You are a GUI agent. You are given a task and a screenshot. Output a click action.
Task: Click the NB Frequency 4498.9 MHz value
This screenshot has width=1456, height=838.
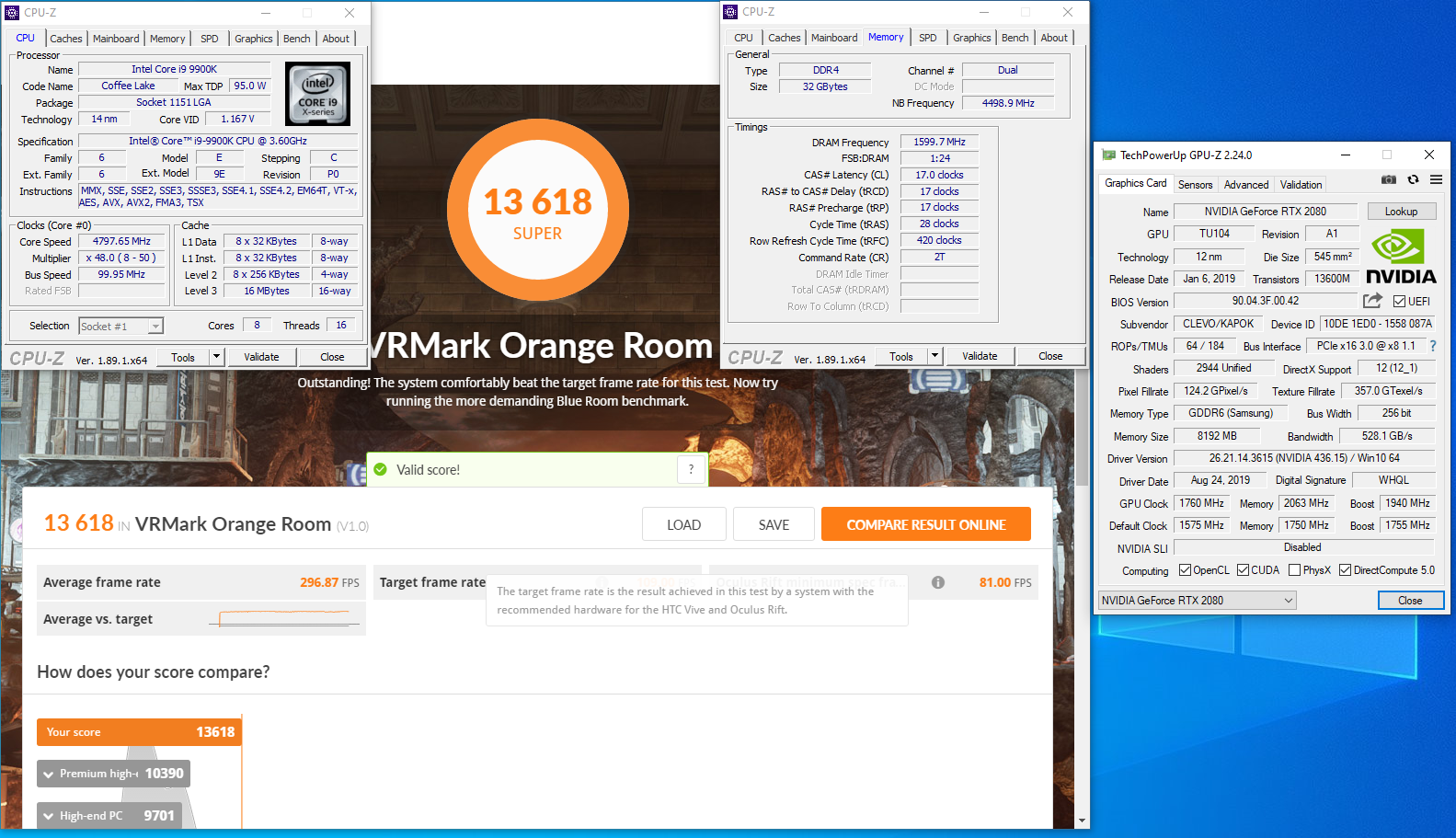point(1008,103)
